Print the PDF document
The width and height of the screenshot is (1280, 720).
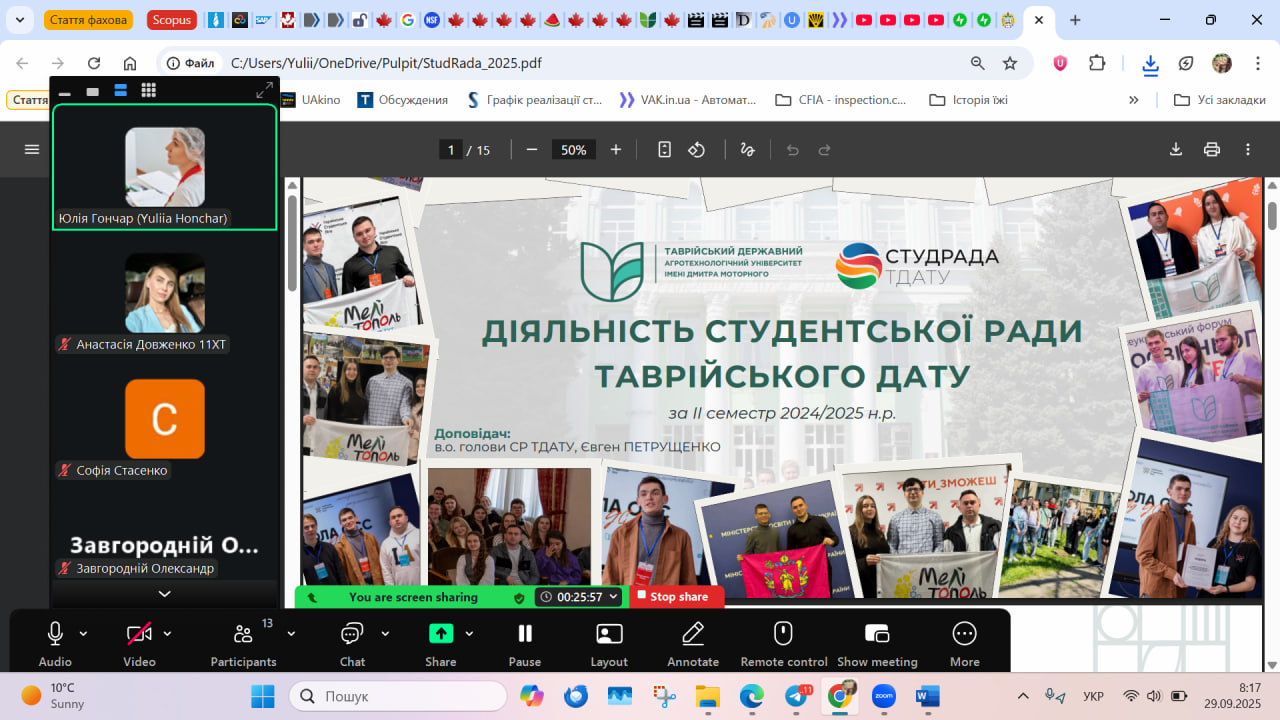pyautogui.click(x=1212, y=150)
